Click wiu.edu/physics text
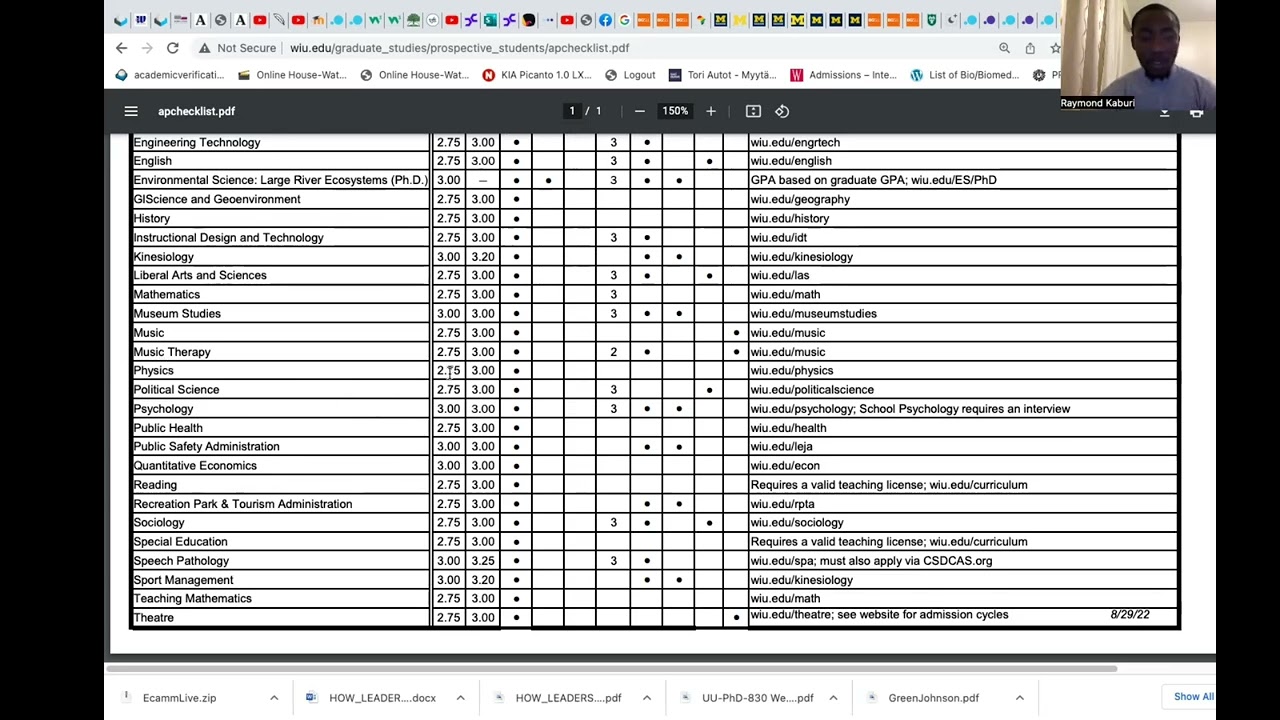1280x720 pixels. (x=792, y=371)
